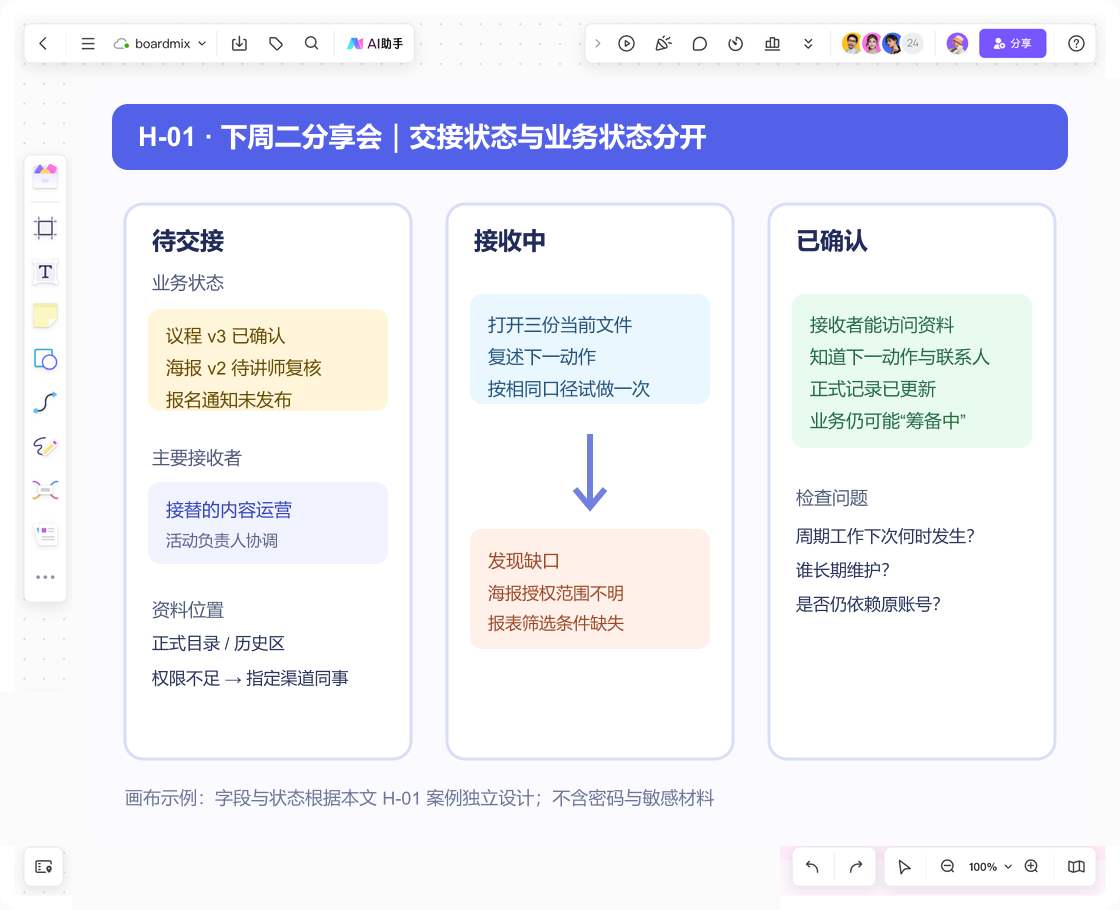This screenshot has height=910, width=1120.
Task: Expand the right toolbar chevron
Action: click(598, 44)
